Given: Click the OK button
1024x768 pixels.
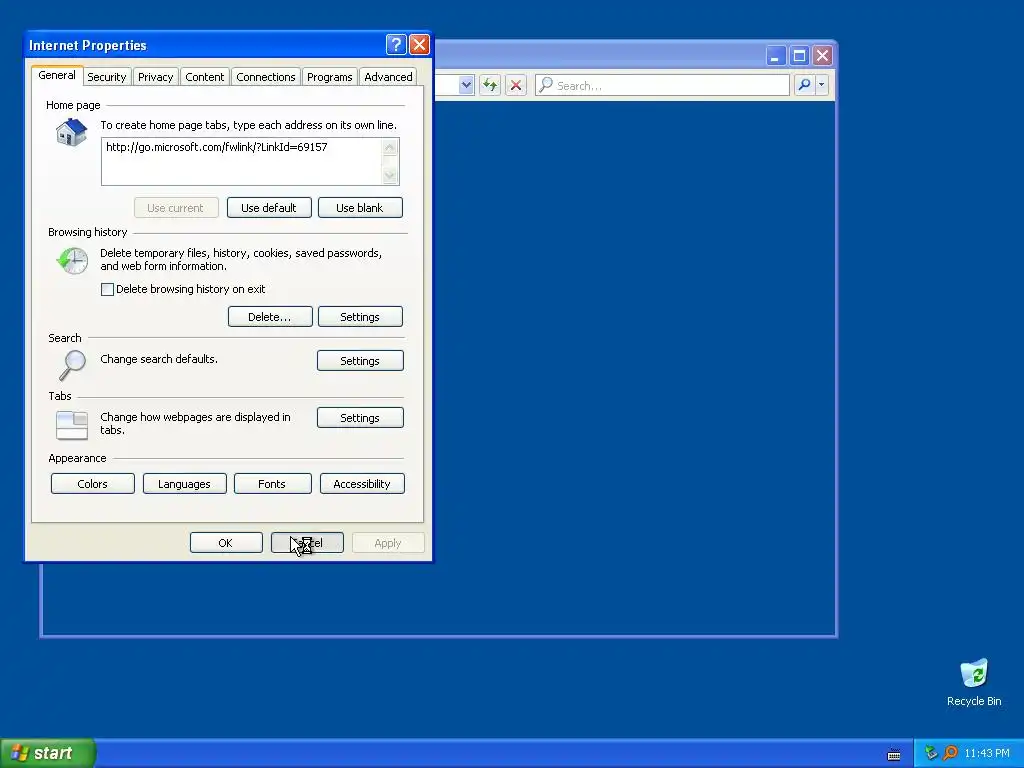Looking at the screenshot, I should point(226,543).
